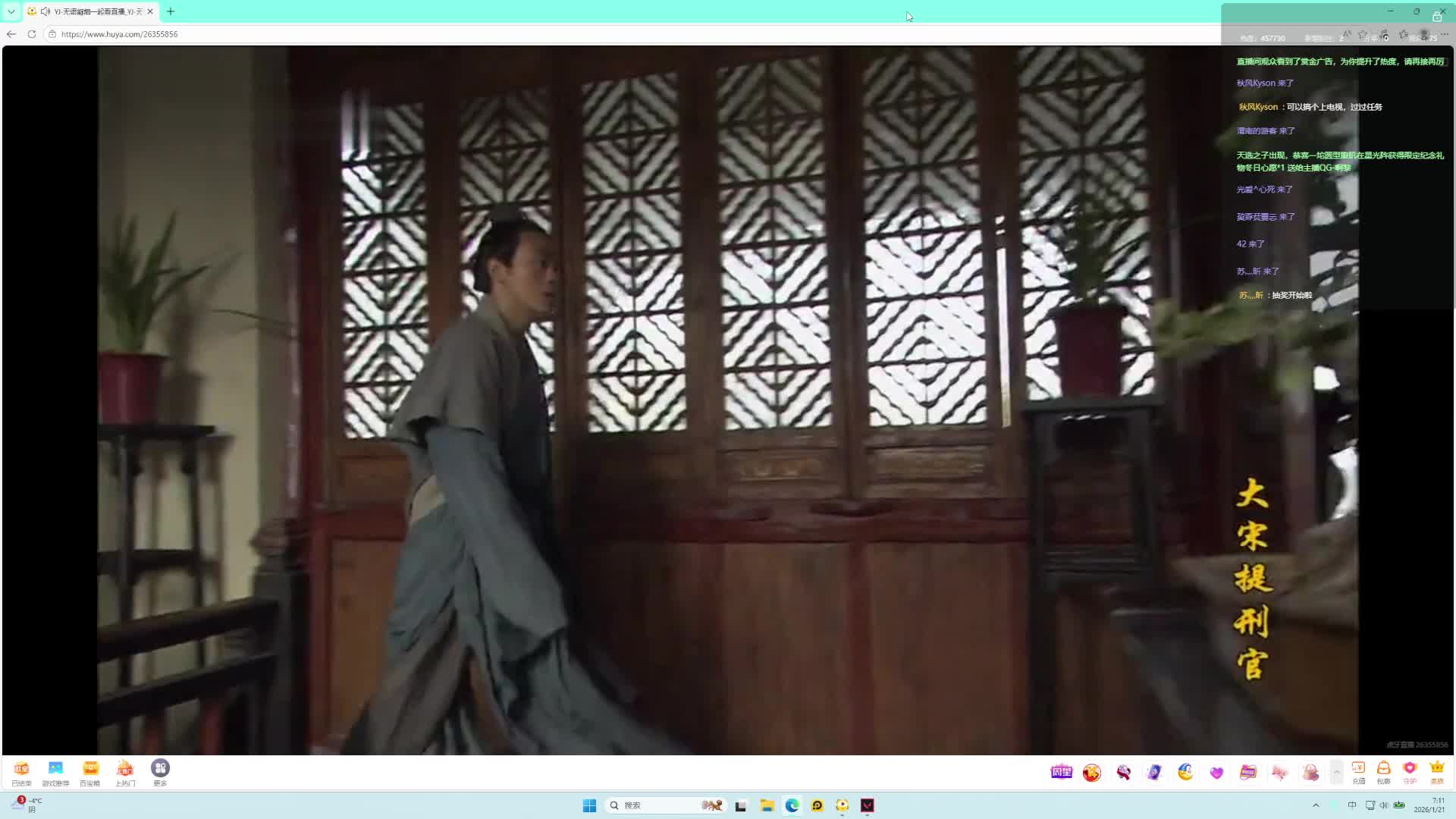Show hidden system tray icons
This screenshot has width=1456, height=819.
(1316, 805)
